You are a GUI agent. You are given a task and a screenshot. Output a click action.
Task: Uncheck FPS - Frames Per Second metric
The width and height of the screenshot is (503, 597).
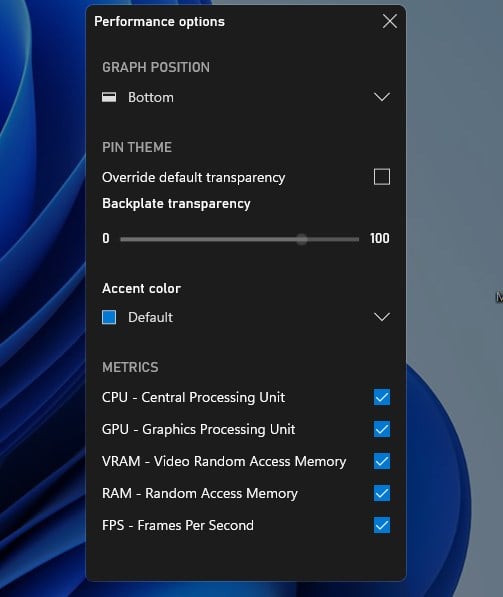point(382,525)
